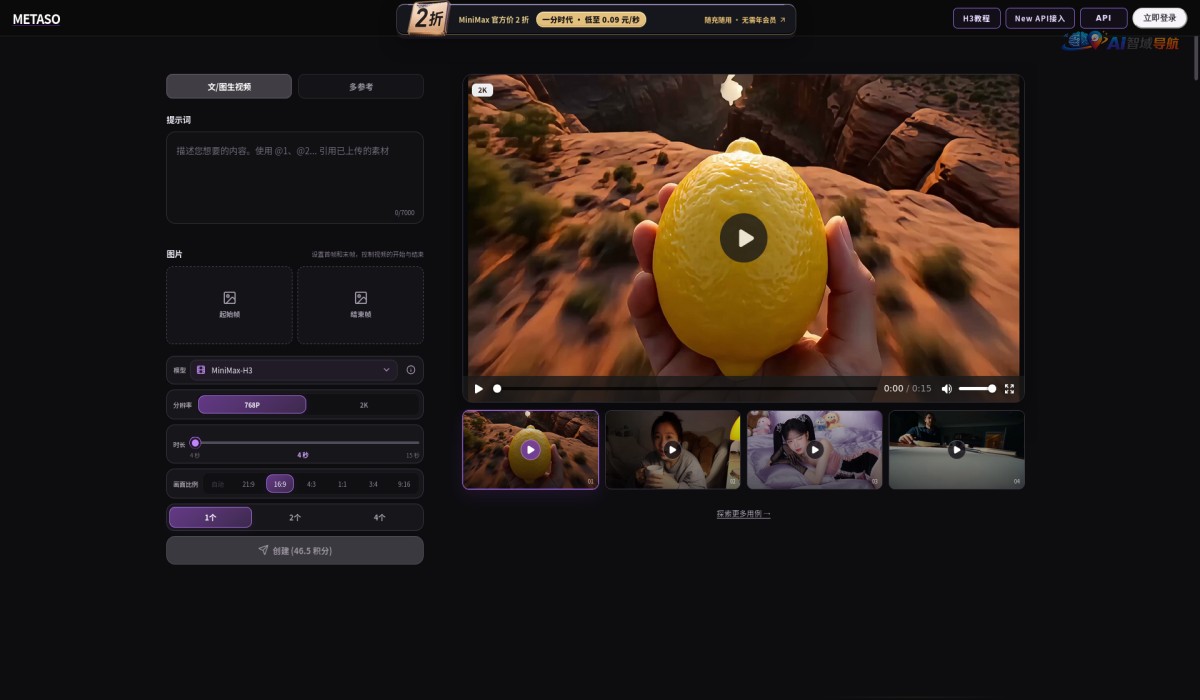Set output count to 1个
This screenshot has width=1200, height=700.
coord(211,518)
